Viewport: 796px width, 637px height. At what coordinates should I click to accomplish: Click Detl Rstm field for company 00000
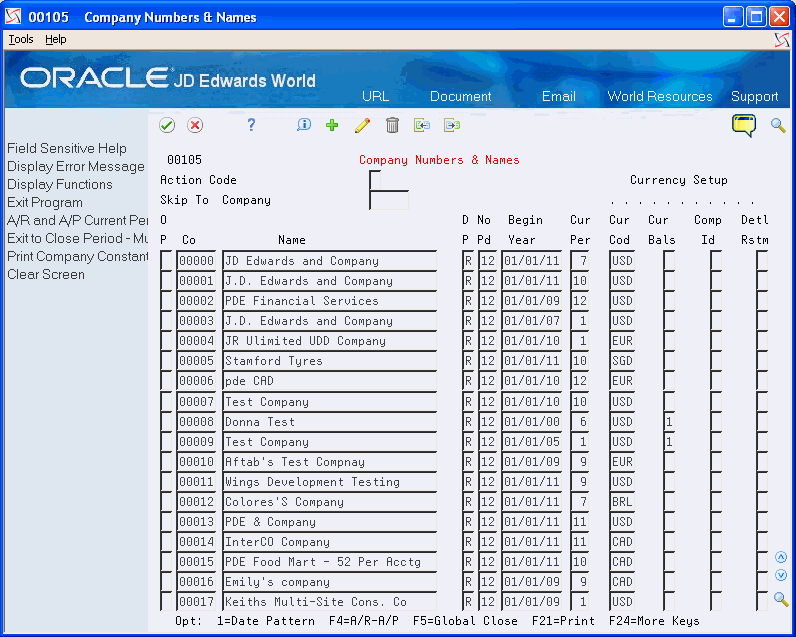pos(761,260)
